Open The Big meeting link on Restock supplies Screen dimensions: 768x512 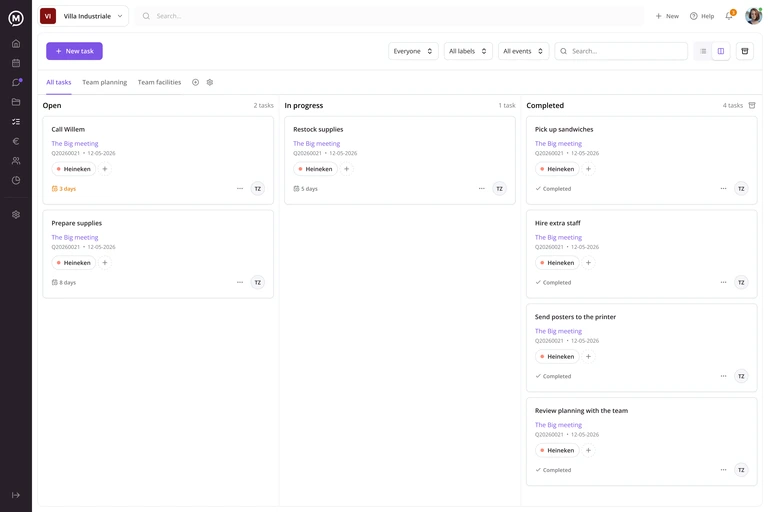[316, 144]
